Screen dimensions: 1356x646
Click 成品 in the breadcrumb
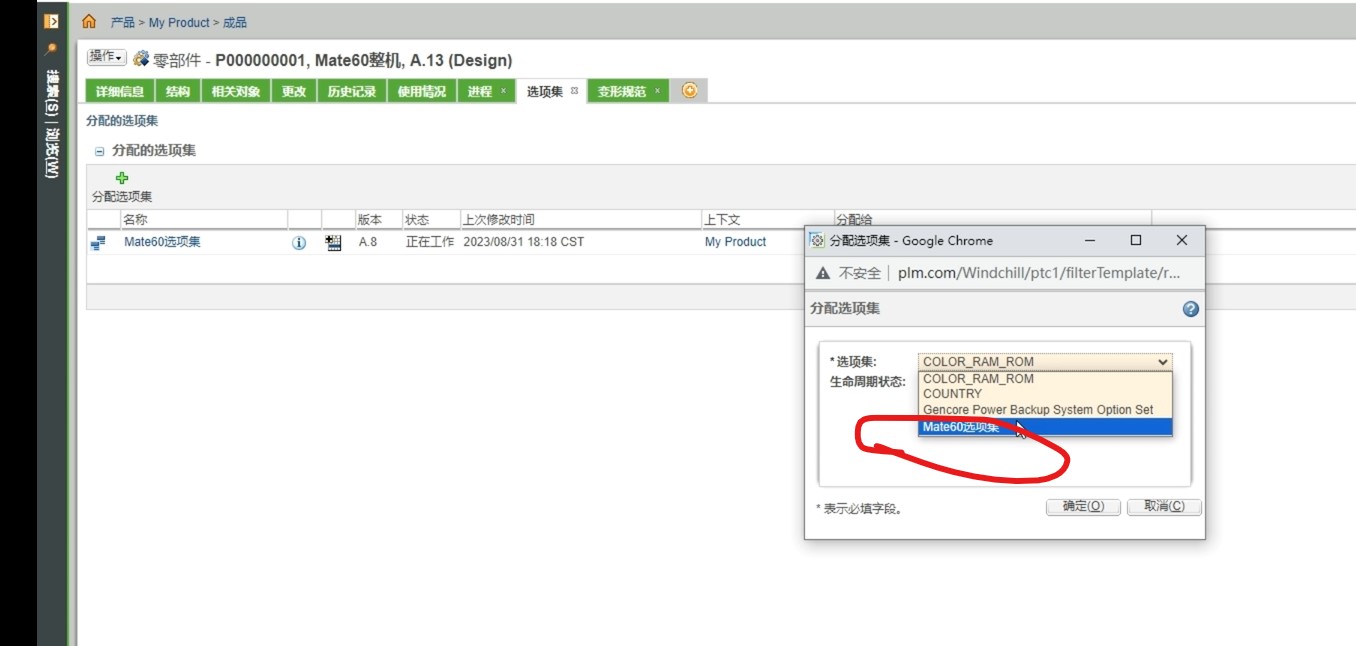[235, 22]
